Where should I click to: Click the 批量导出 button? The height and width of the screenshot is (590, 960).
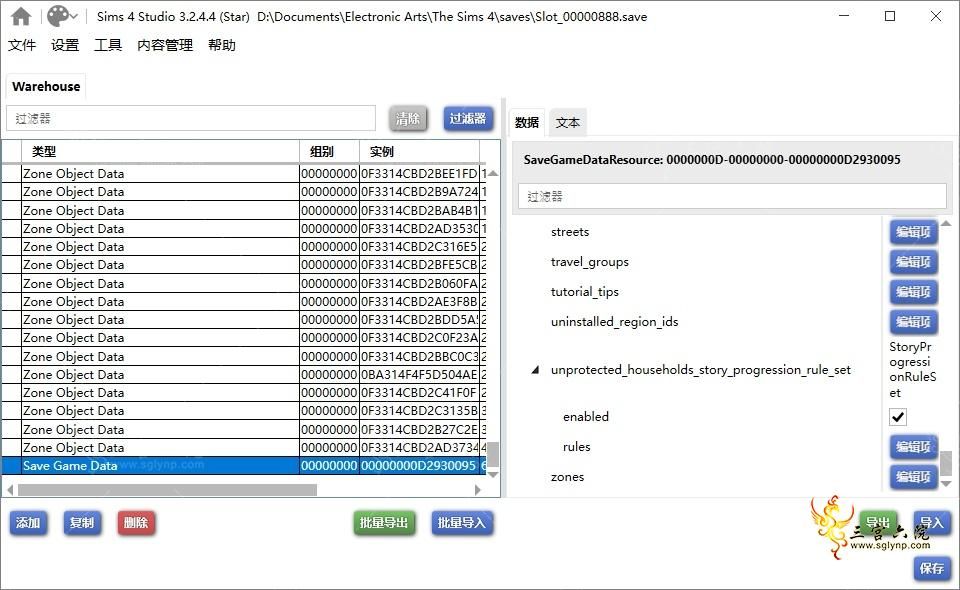[384, 523]
